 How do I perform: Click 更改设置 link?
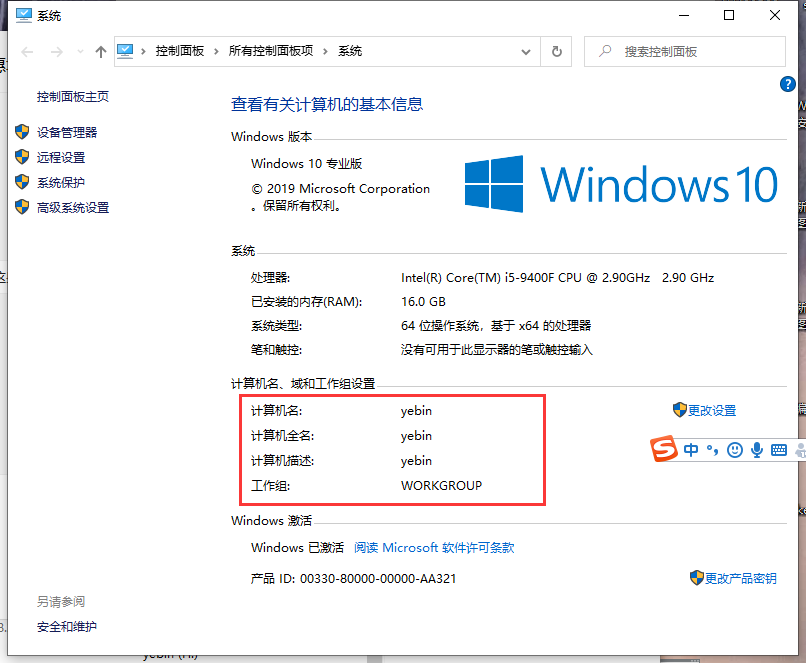tap(712, 411)
